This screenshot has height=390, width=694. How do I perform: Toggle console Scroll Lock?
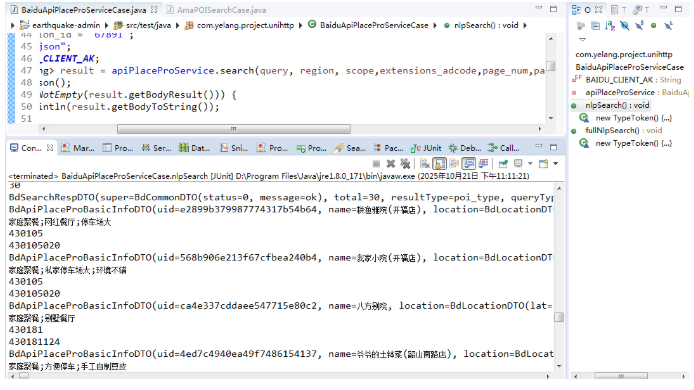440,164
